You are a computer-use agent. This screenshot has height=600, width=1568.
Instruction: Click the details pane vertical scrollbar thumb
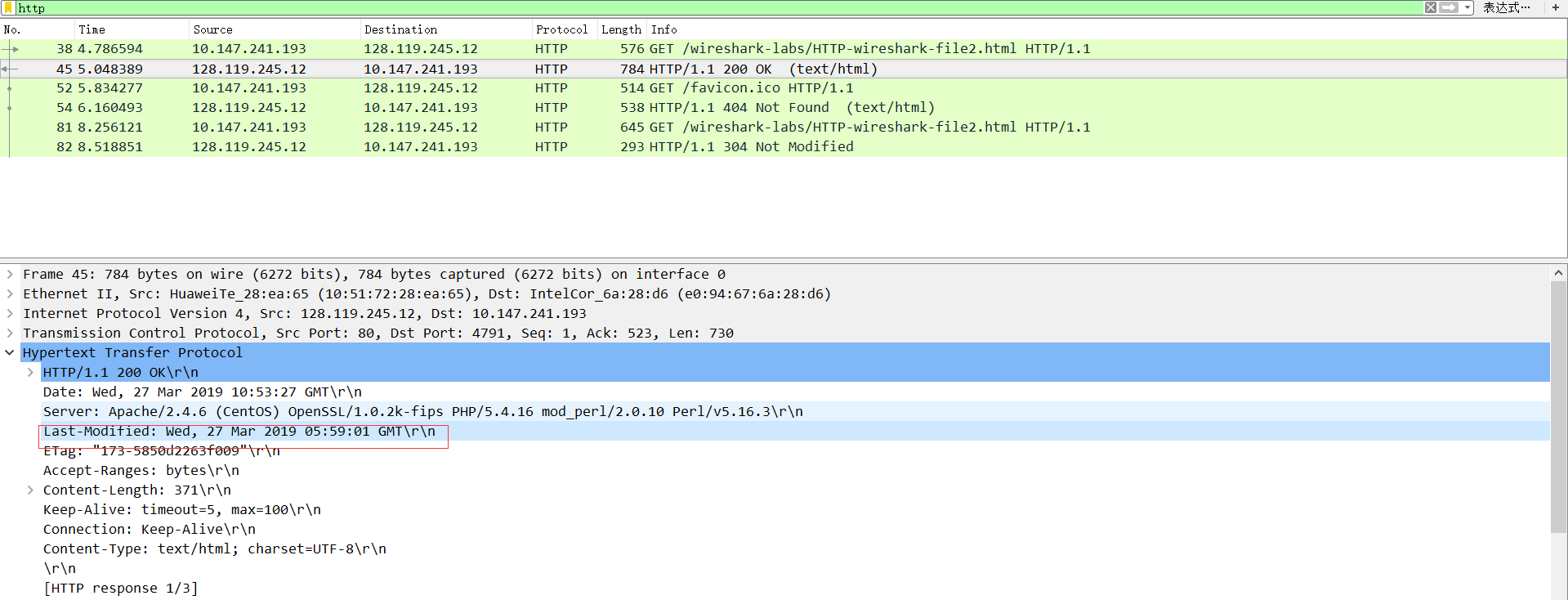[x=1558, y=406]
